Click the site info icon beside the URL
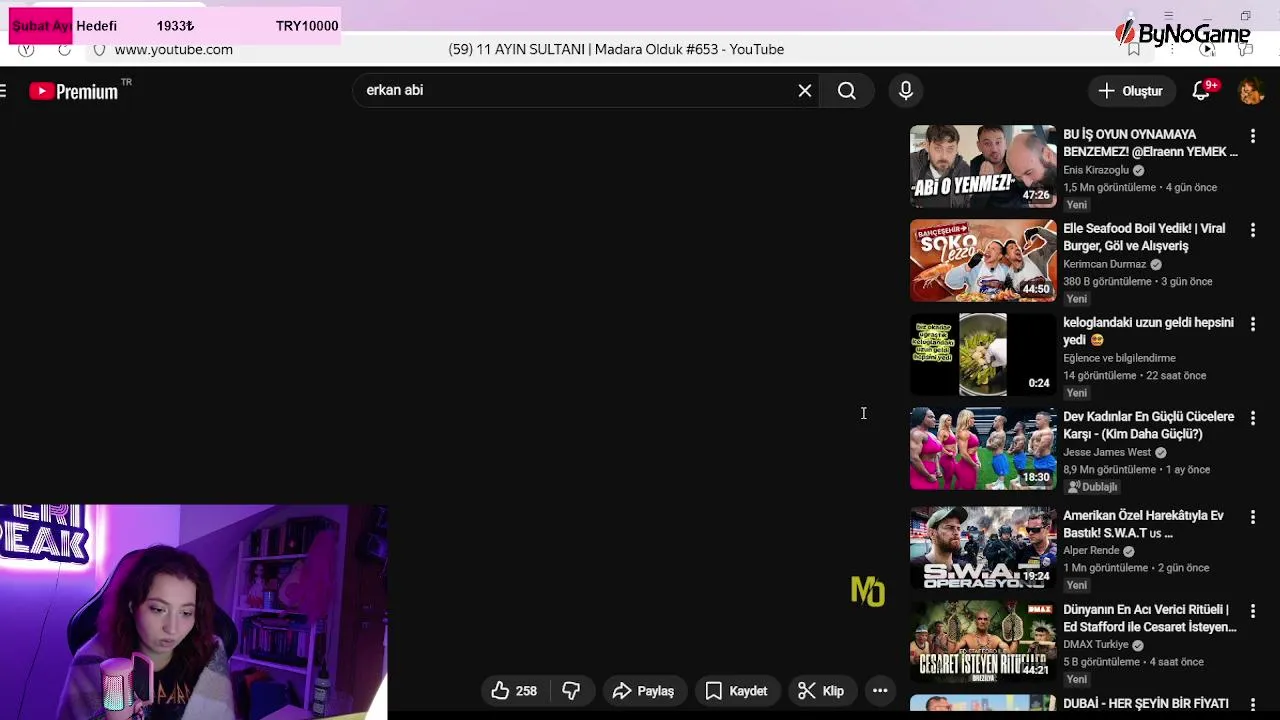 coord(99,49)
